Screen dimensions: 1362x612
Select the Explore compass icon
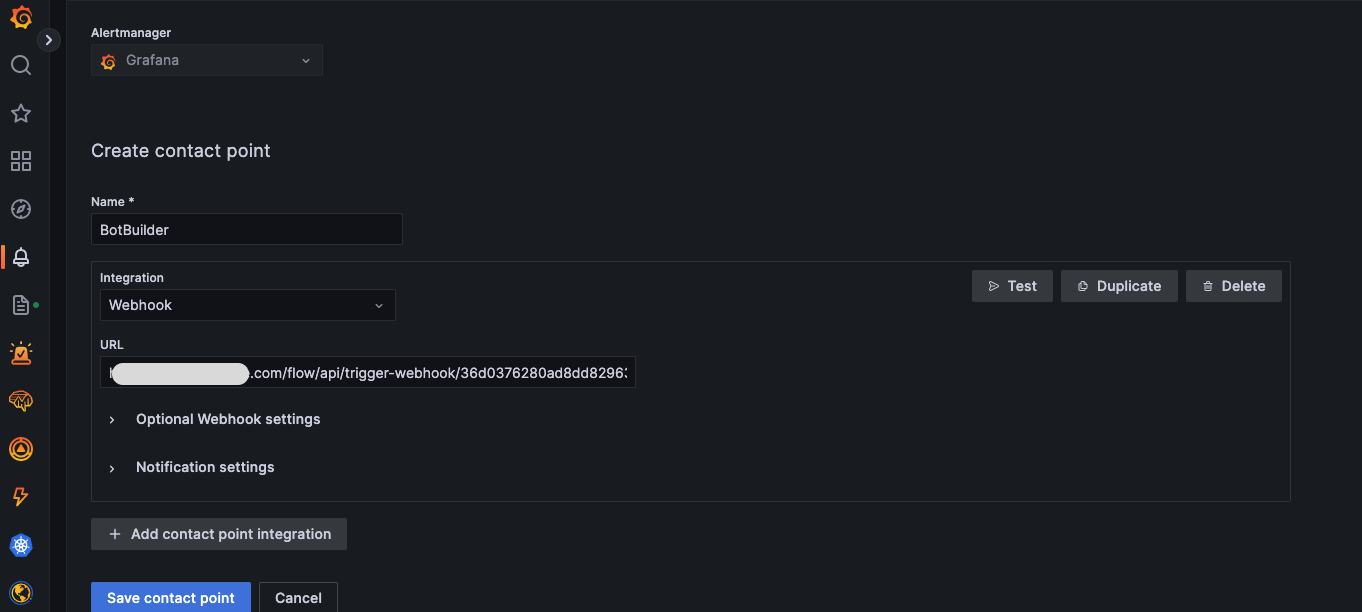[x=21, y=209]
